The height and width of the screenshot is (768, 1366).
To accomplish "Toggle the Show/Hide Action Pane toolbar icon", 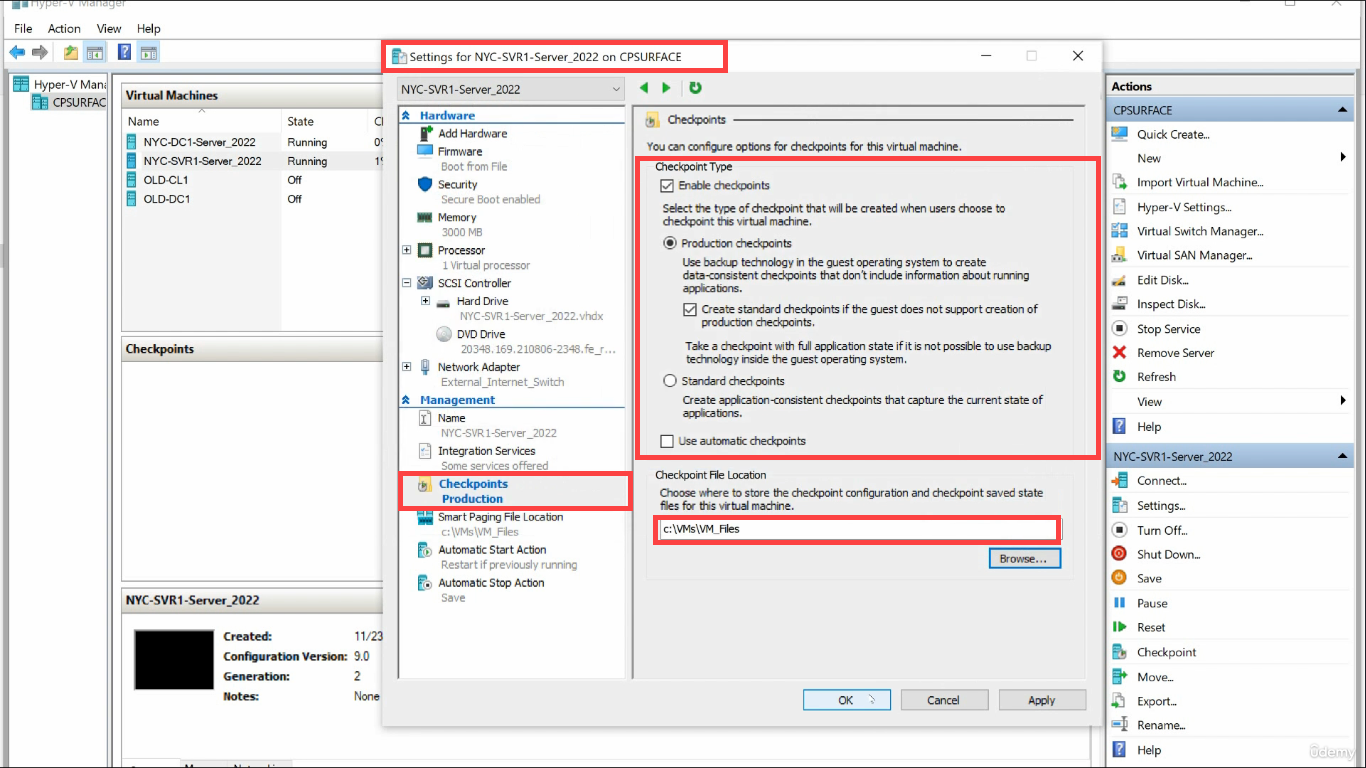I will 148,52.
